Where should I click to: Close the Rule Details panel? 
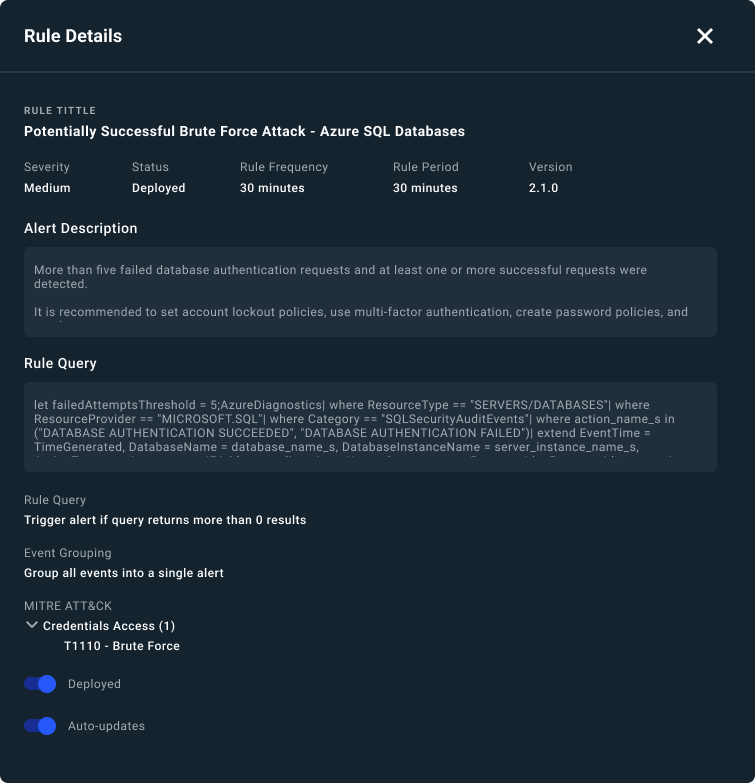[705, 36]
